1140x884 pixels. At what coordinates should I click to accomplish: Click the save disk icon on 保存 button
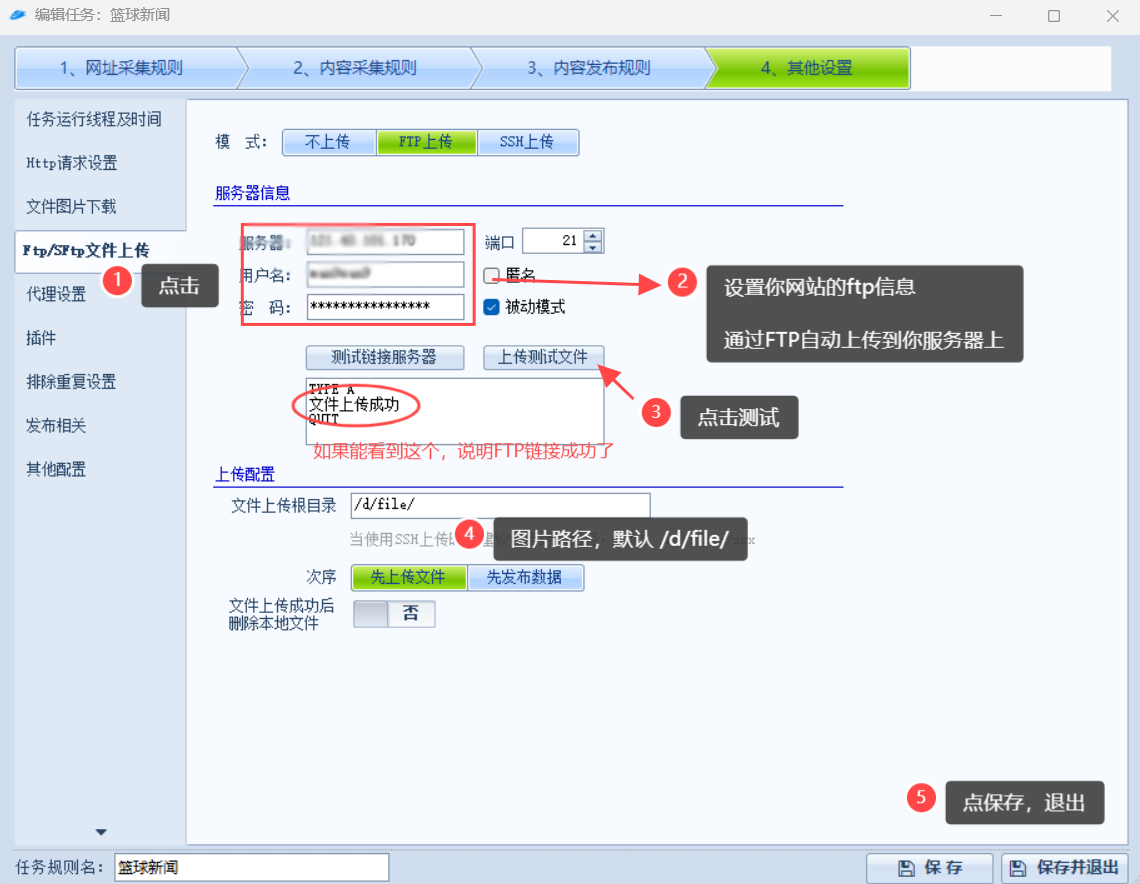905,868
